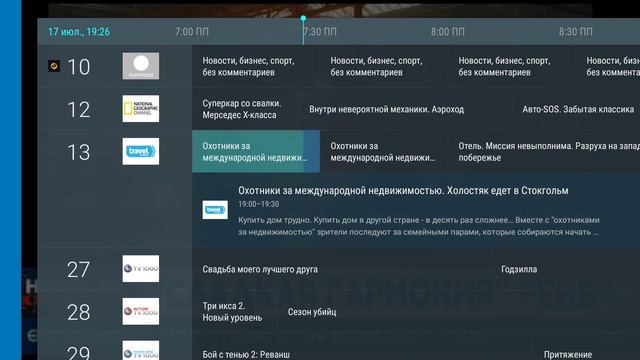Select channel number 27
Viewport: 640px width, 360px height.
78,270
